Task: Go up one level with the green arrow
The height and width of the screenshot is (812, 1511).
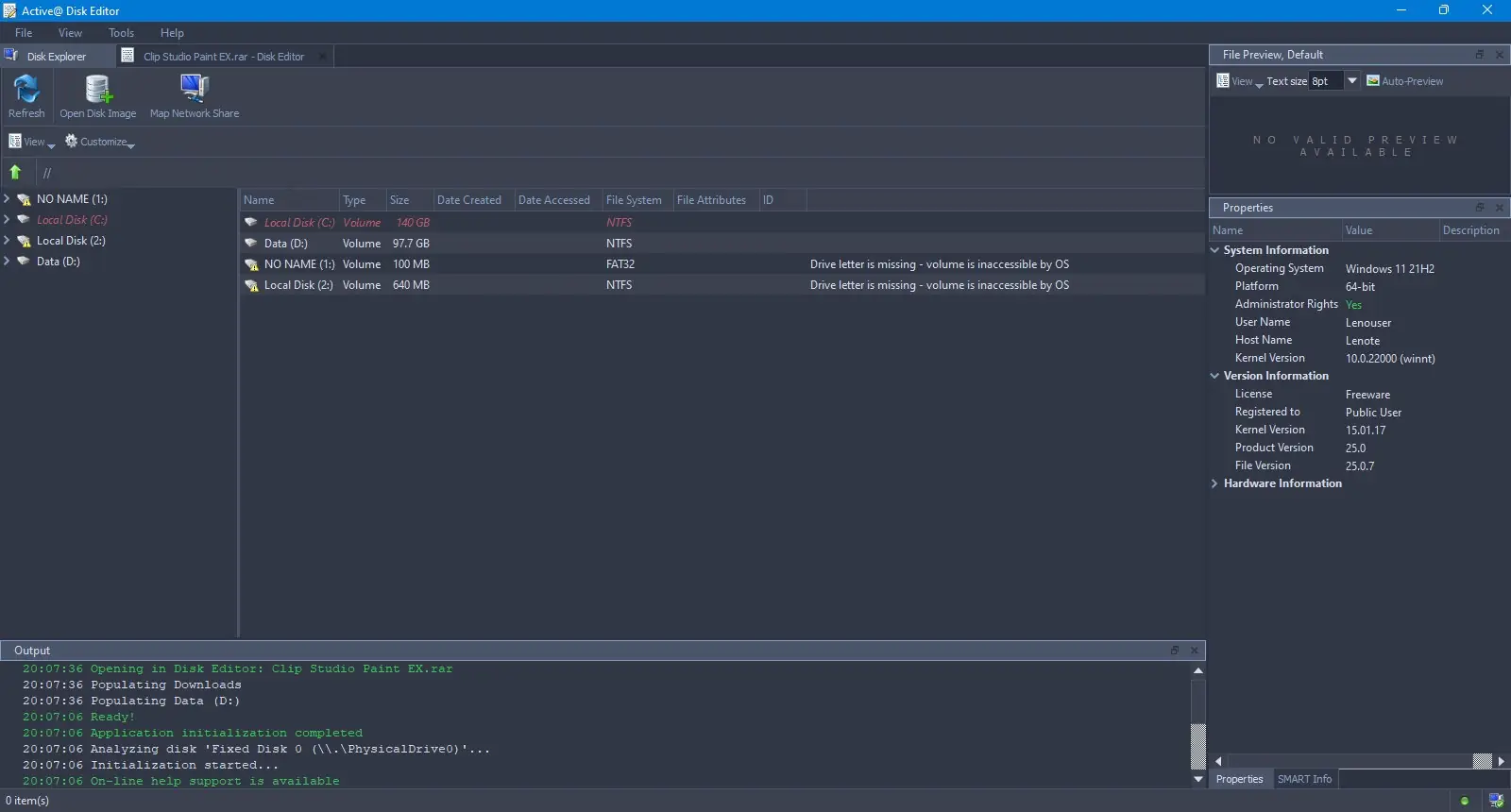Action: click(15, 172)
